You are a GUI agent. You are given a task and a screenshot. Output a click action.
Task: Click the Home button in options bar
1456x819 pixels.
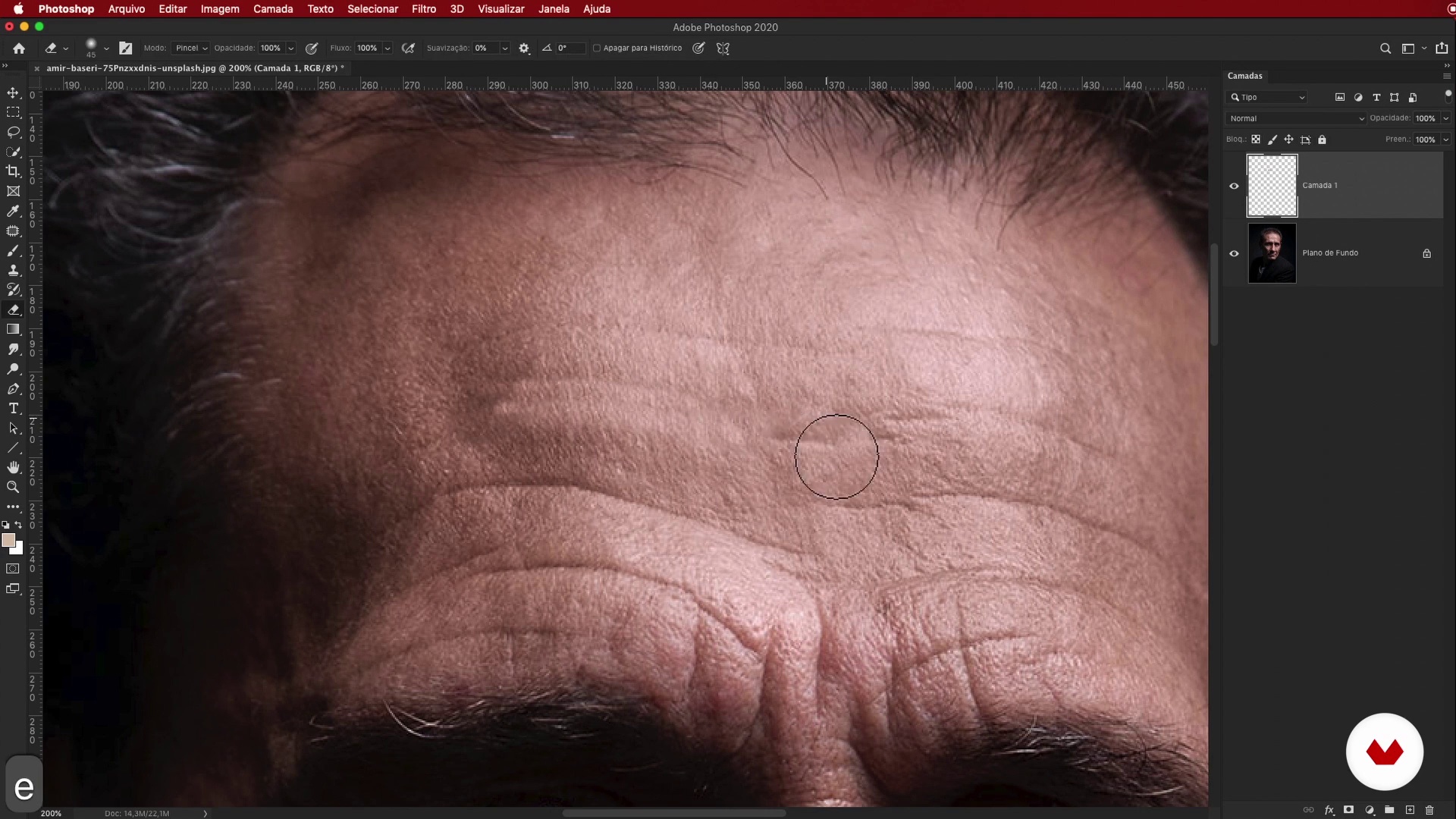[x=19, y=48]
